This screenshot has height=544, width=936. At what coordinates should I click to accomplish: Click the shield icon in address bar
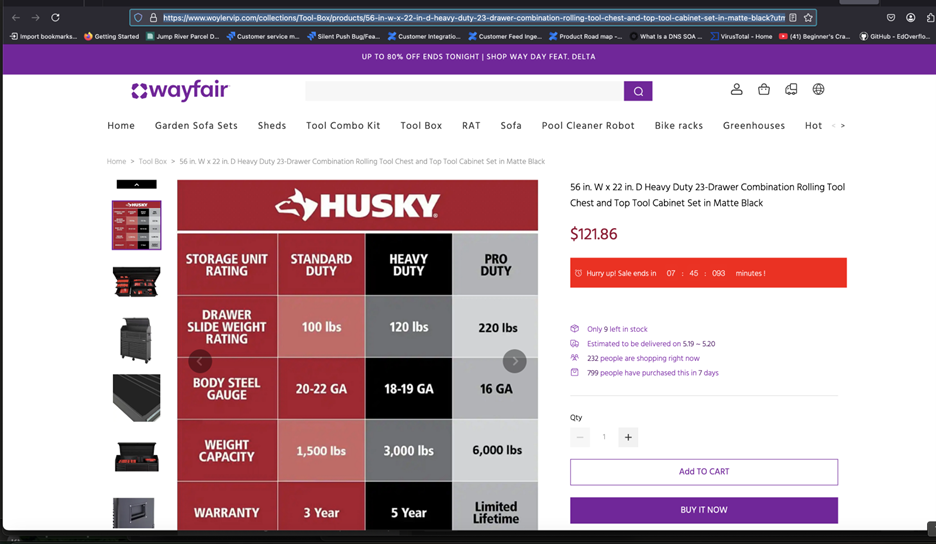pyautogui.click(x=138, y=18)
